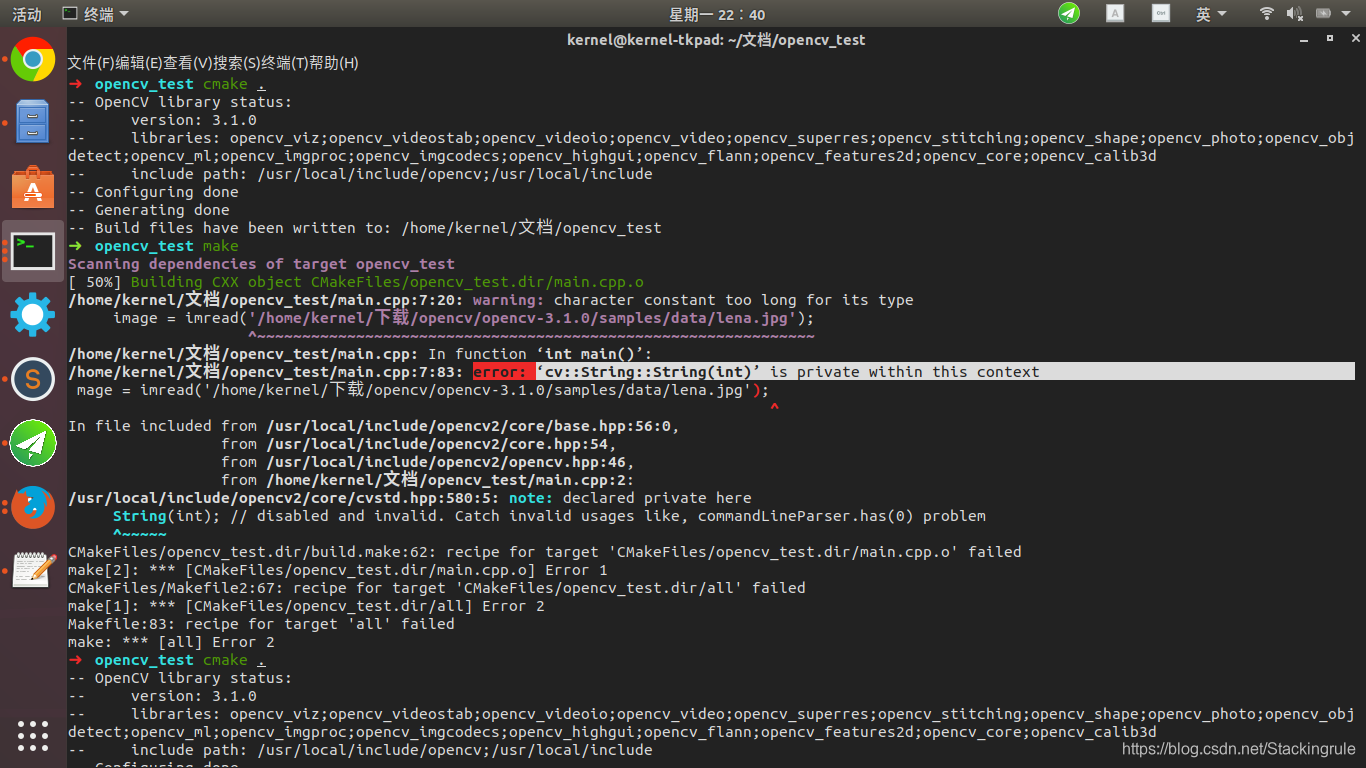Close the terminal window
1366x768 pixels.
click(x=1354, y=39)
